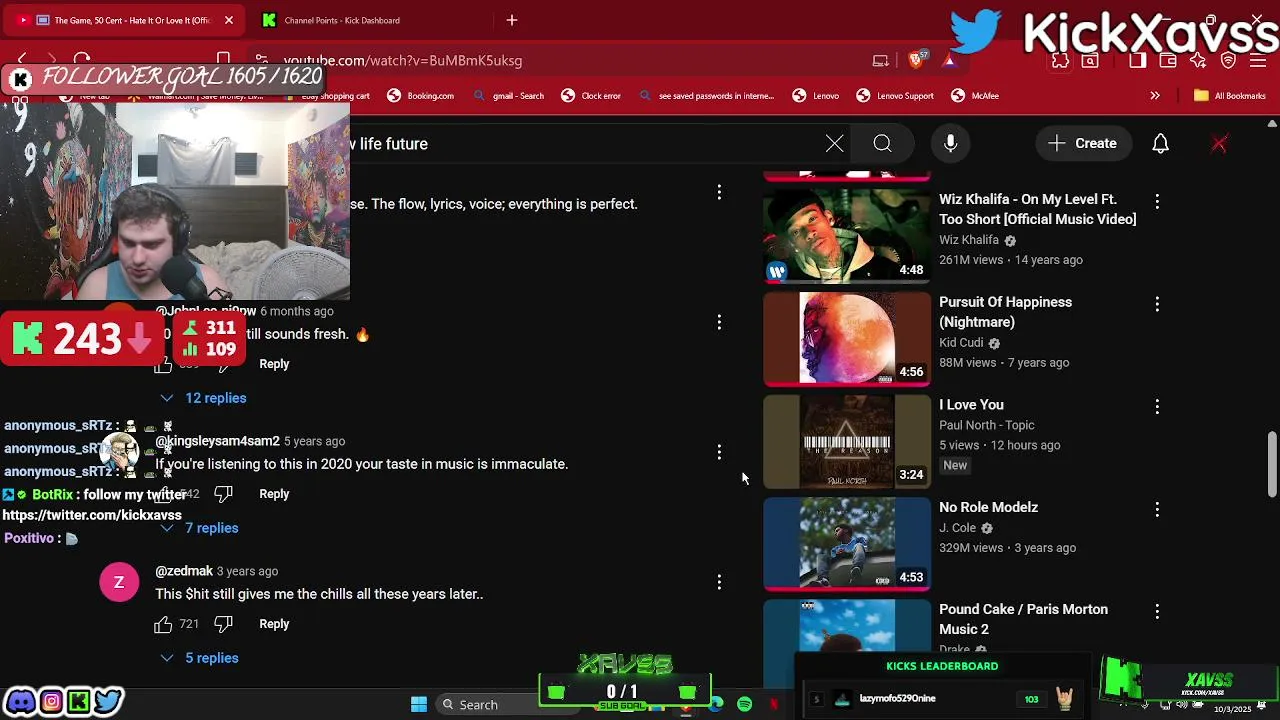Open options for Wiz Khalifa On My Level video
Viewport: 1280px width, 720px height.
pos(1157,201)
